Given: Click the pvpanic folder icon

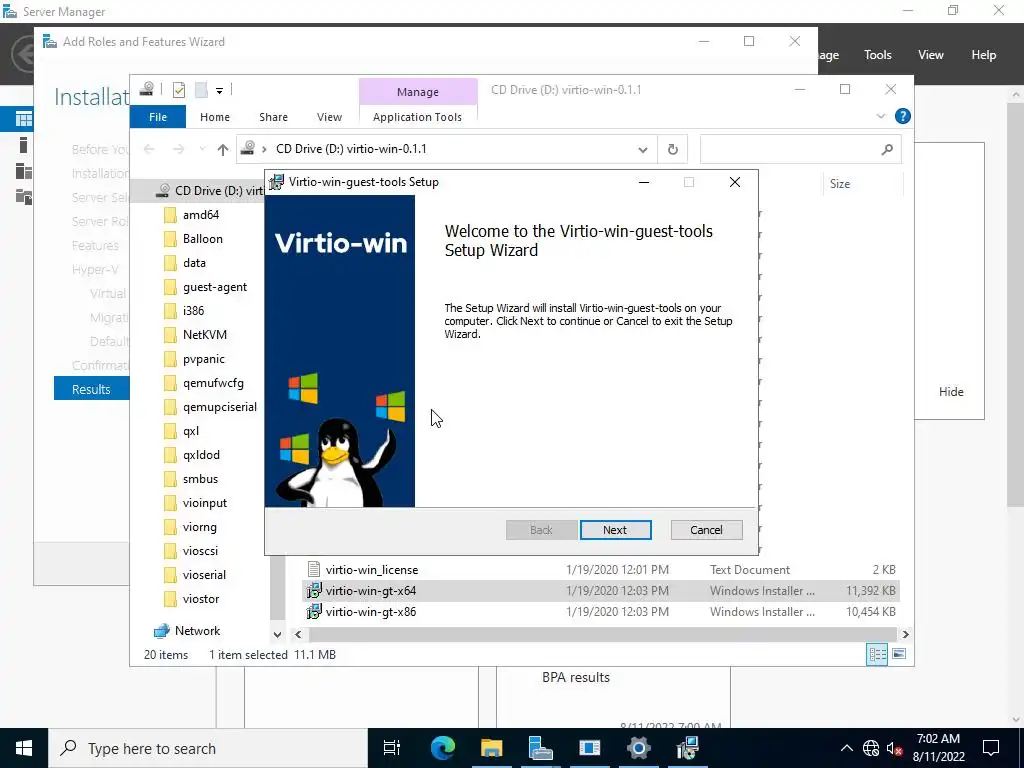Looking at the screenshot, I should click(170, 359).
